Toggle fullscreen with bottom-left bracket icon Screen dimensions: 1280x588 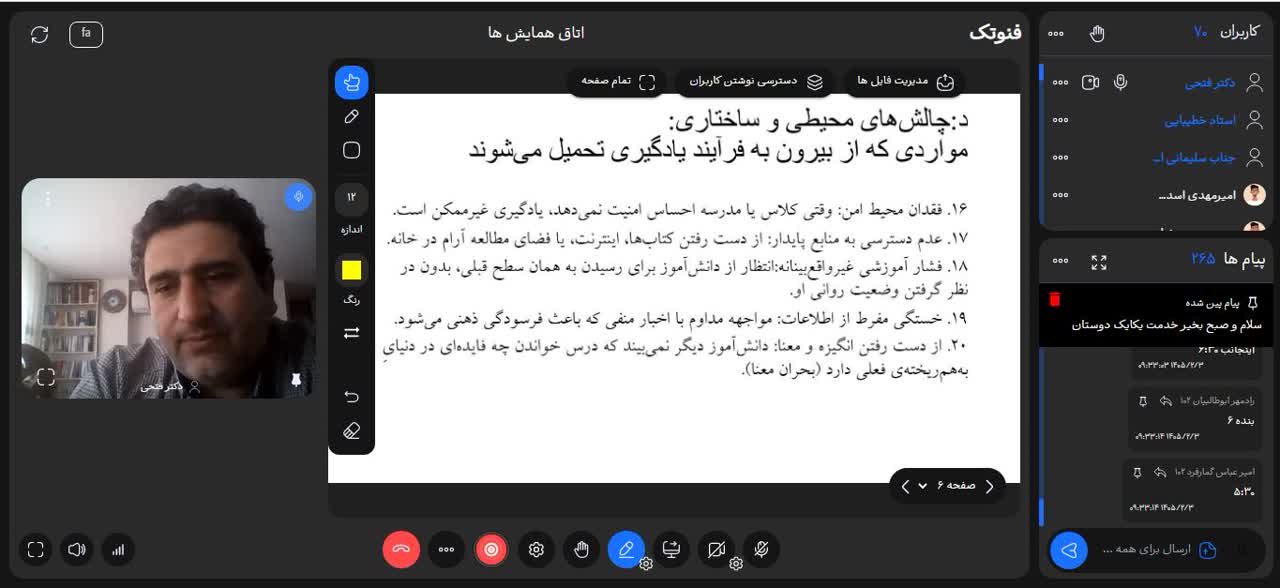pyautogui.click(x=36, y=549)
